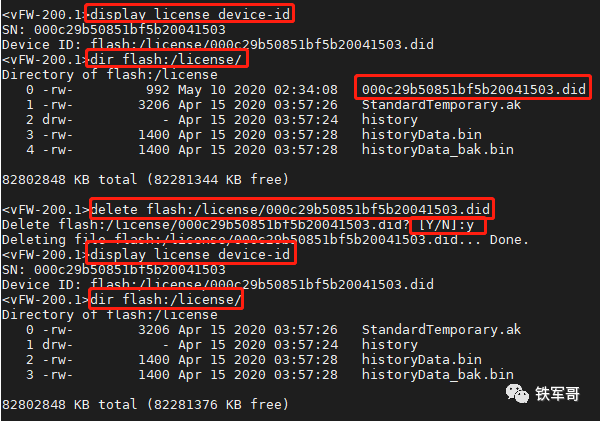Click historyData_bak.bin in the first listing

(x=438, y=150)
